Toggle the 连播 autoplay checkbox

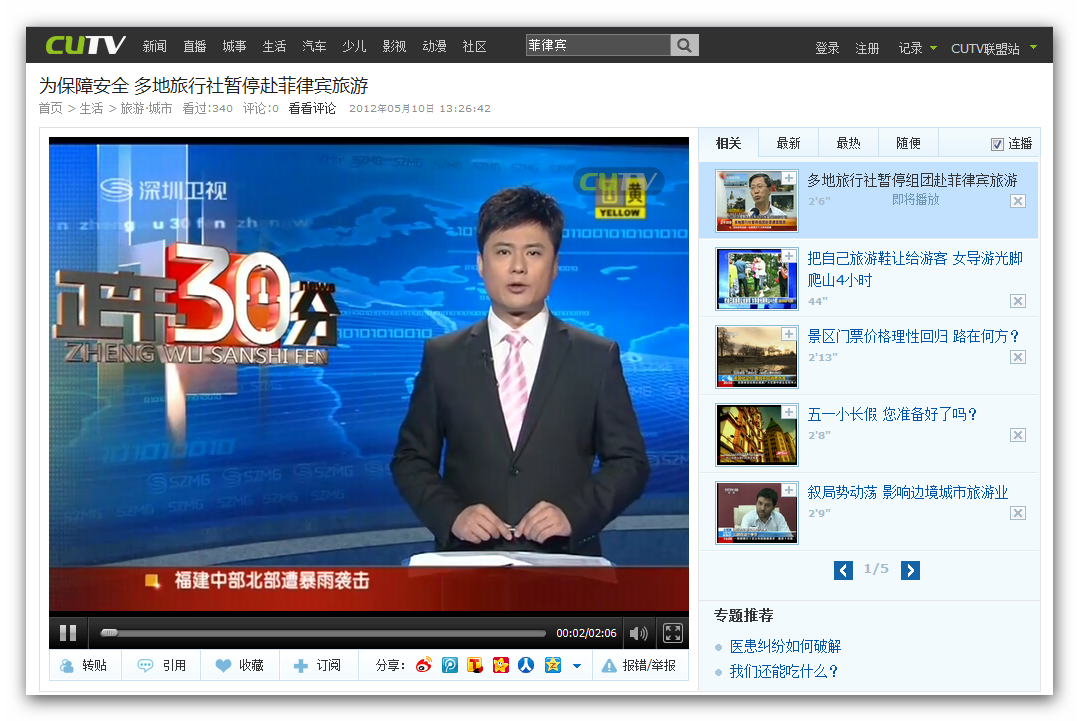tap(997, 144)
